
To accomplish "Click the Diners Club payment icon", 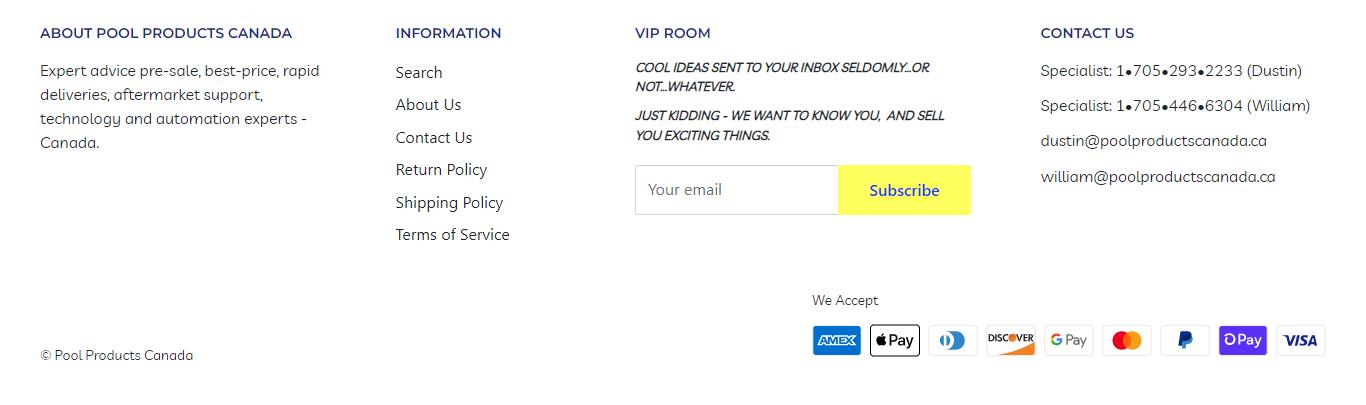I will [952, 341].
